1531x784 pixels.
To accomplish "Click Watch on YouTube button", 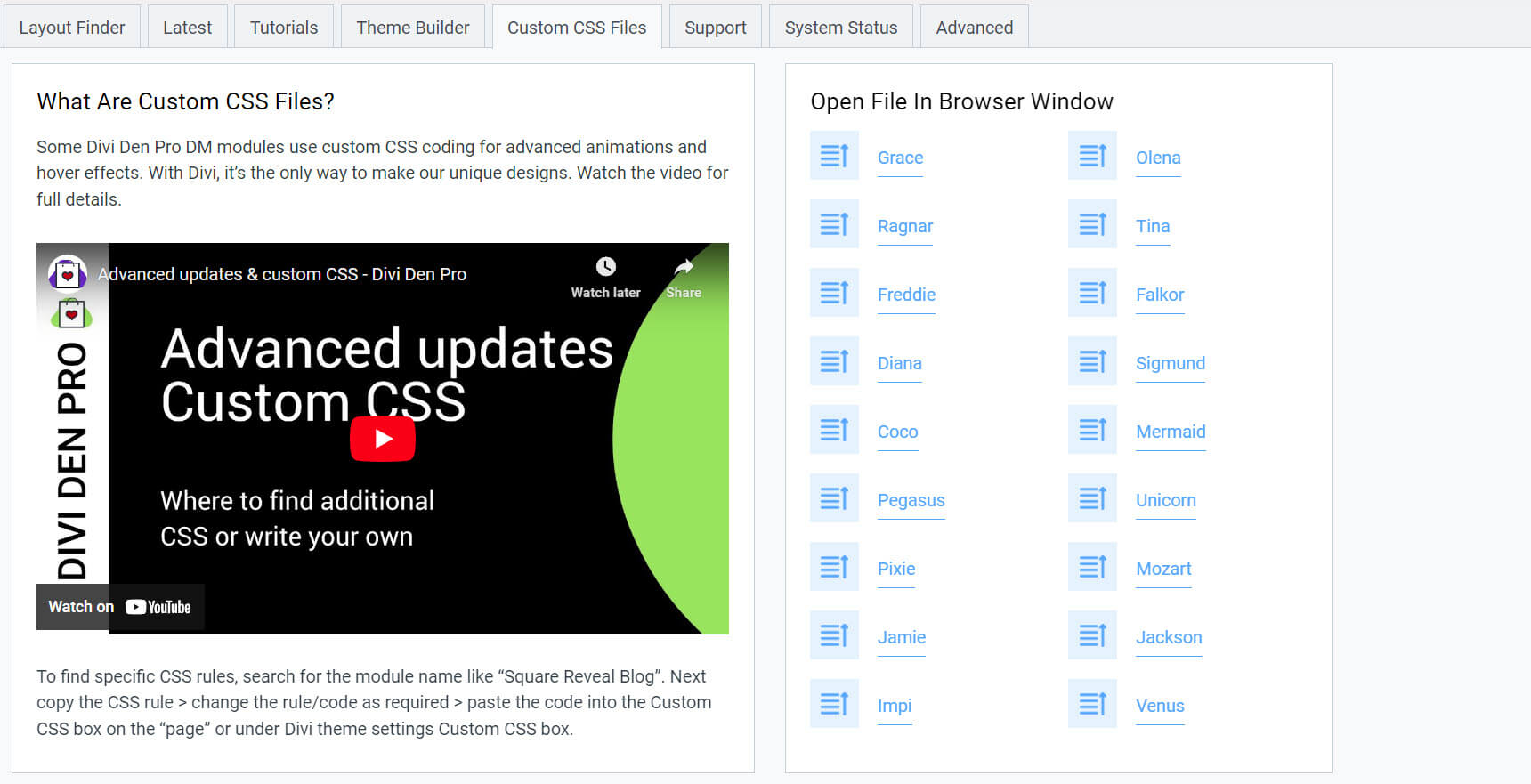I will [x=120, y=607].
